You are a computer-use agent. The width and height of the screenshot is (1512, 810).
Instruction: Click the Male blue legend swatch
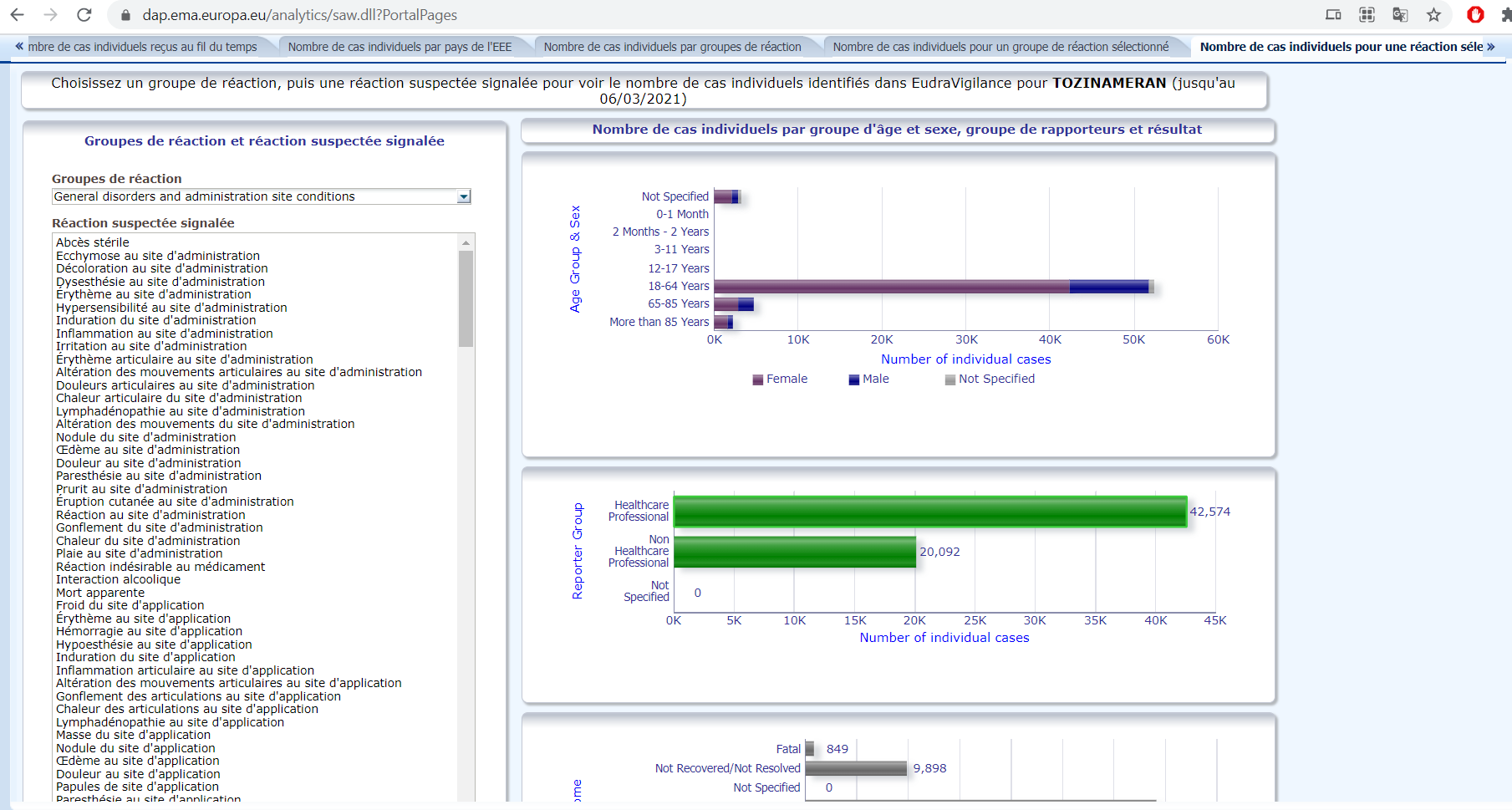coord(854,380)
